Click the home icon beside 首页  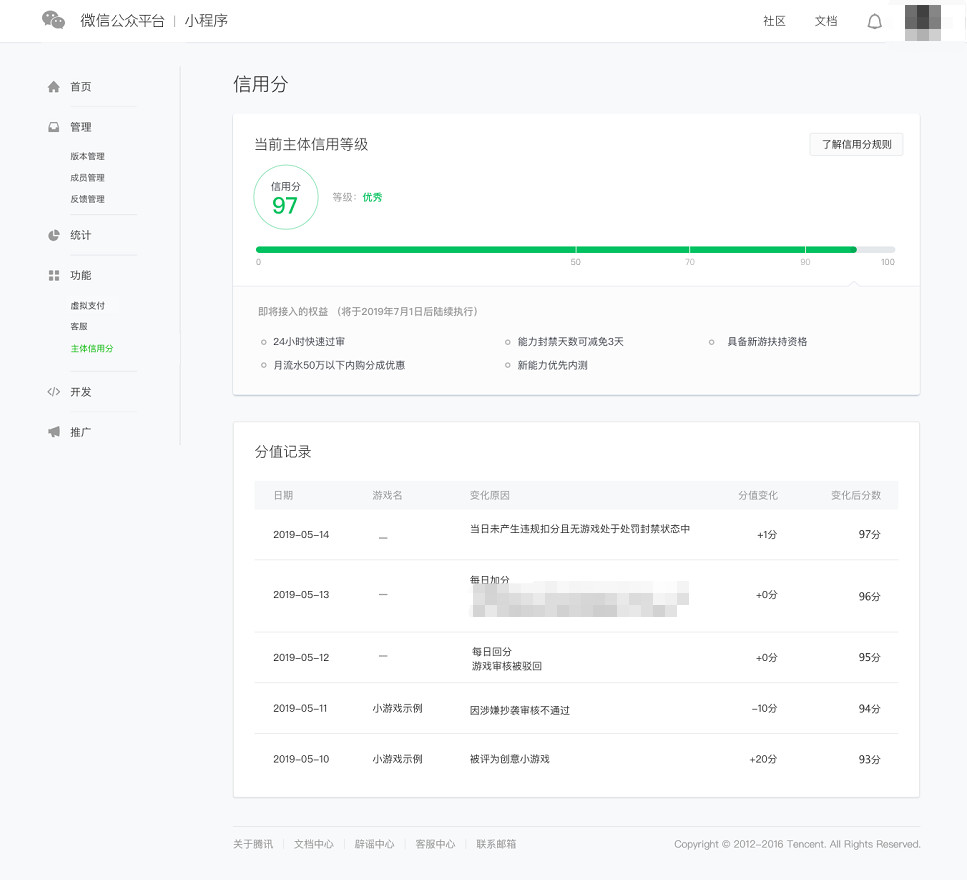click(x=54, y=86)
